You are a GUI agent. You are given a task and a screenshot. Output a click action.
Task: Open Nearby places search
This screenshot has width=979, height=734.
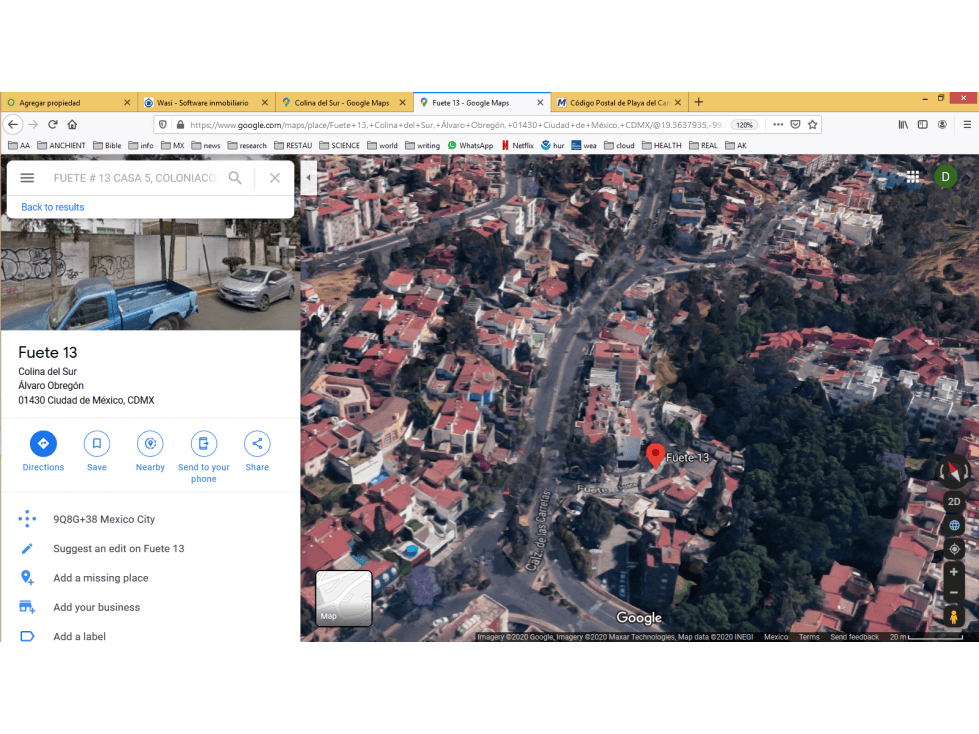(150, 443)
